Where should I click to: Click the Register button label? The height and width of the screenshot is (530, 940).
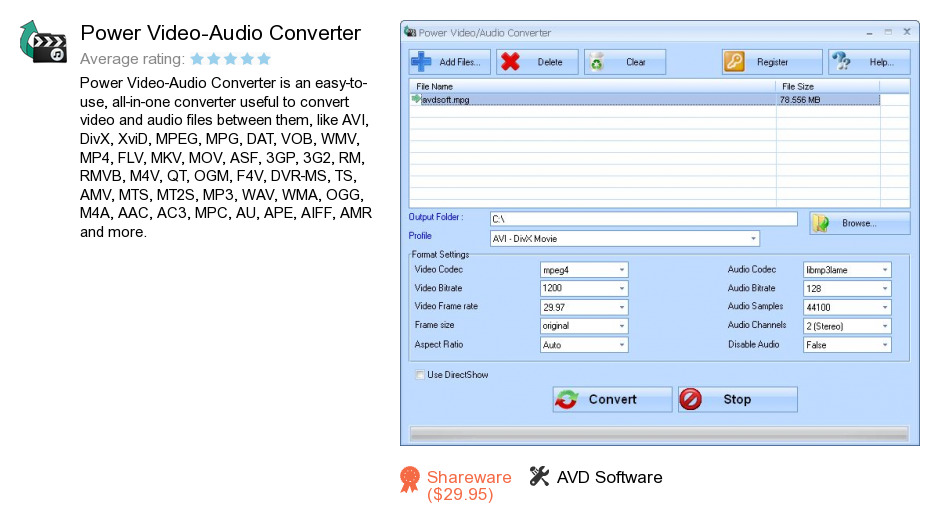(772, 62)
